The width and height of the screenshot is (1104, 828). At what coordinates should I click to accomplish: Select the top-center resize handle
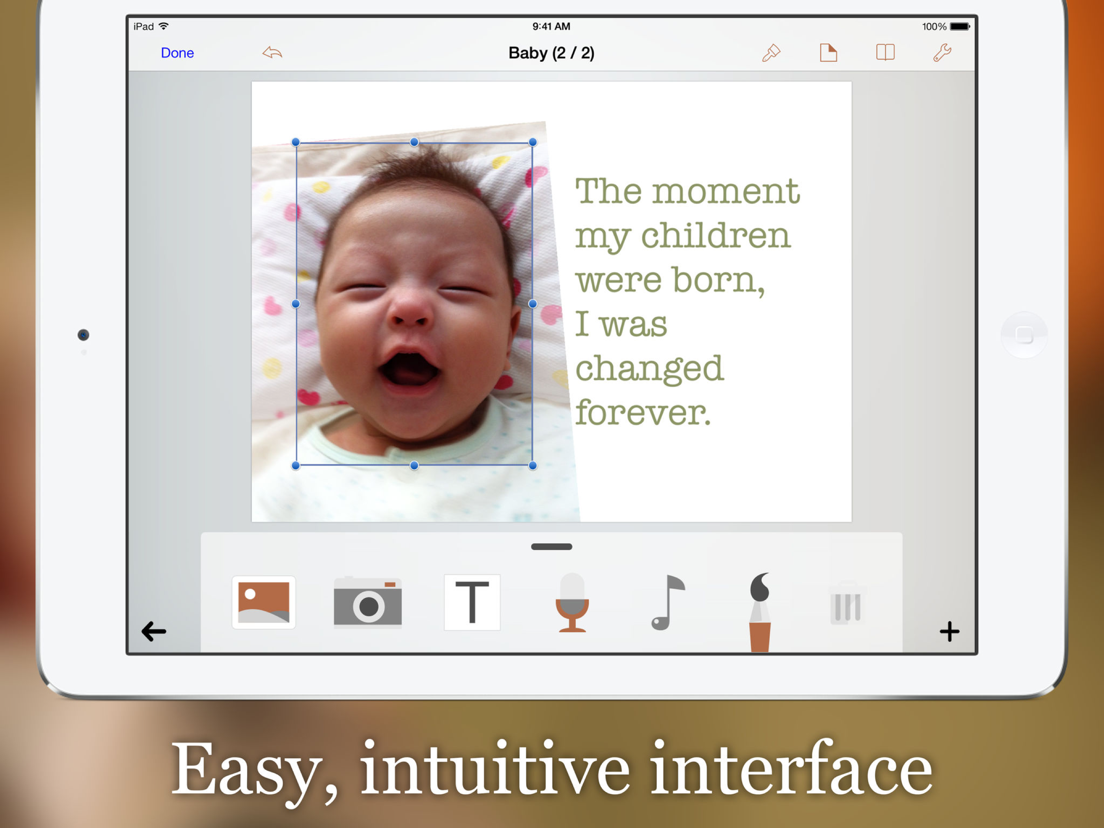(x=415, y=142)
